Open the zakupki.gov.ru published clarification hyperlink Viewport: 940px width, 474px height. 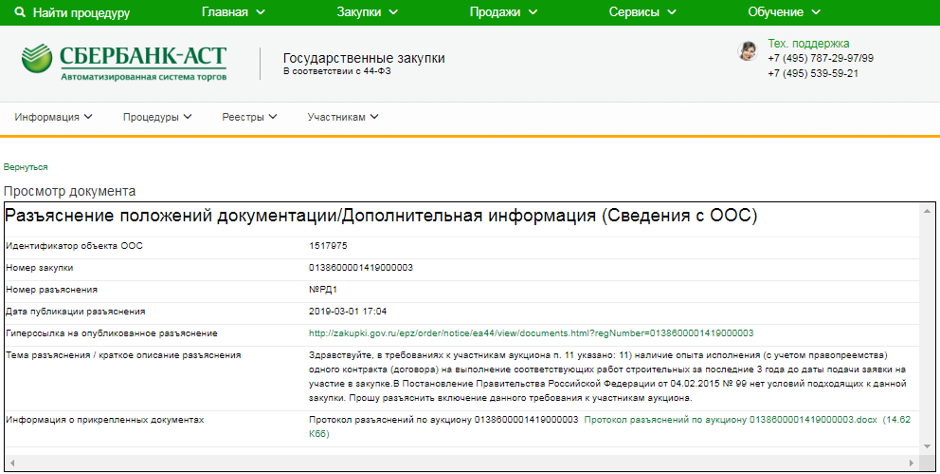[x=531, y=333]
